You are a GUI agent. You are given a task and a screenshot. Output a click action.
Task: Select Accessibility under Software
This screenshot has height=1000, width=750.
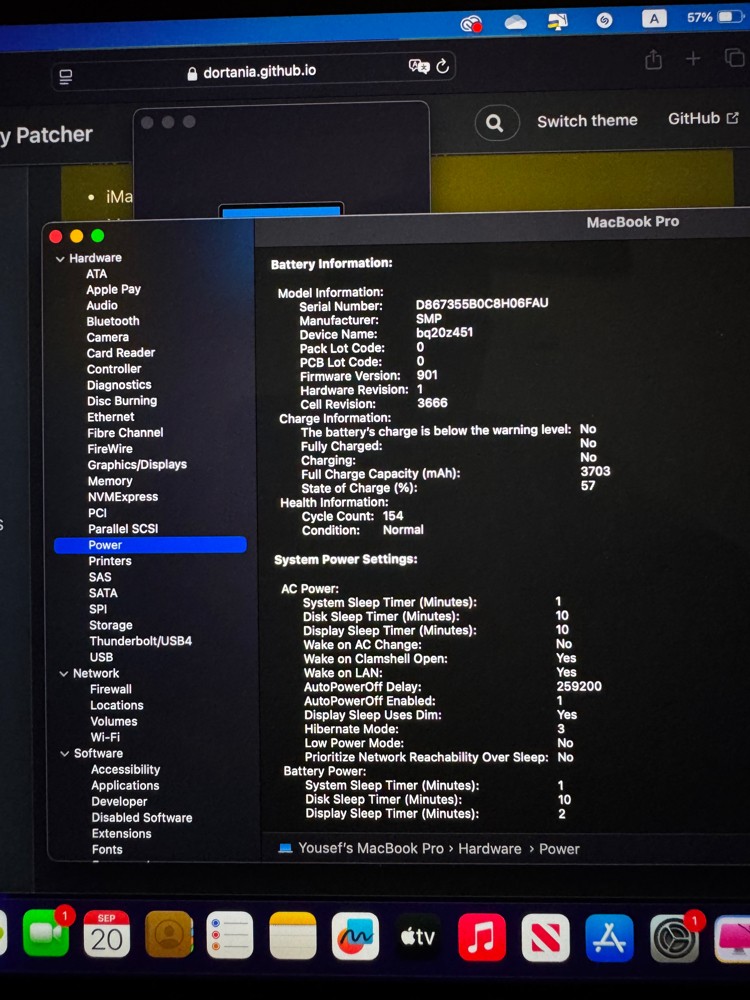[x=126, y=770]
